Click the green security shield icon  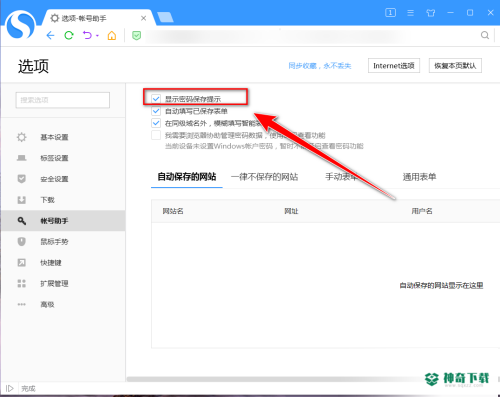point(136,35)
